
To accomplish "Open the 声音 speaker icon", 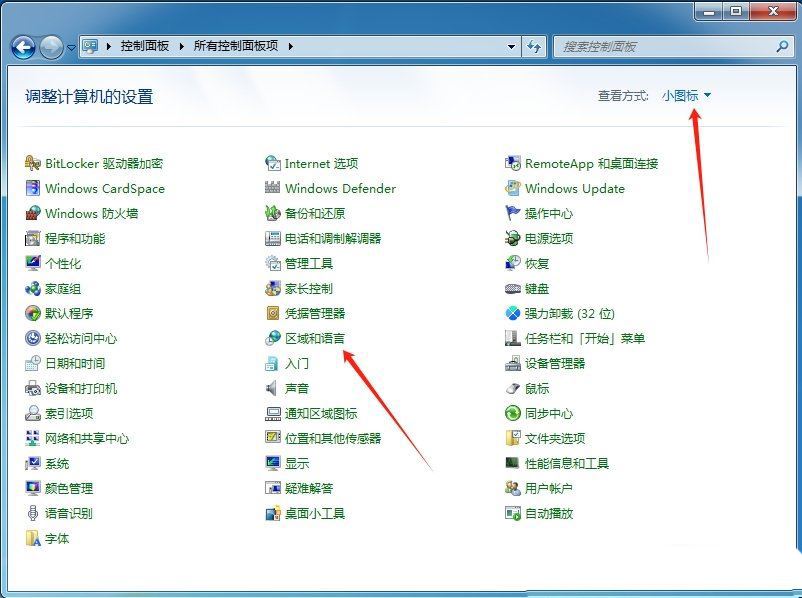I will pos(273,388).
